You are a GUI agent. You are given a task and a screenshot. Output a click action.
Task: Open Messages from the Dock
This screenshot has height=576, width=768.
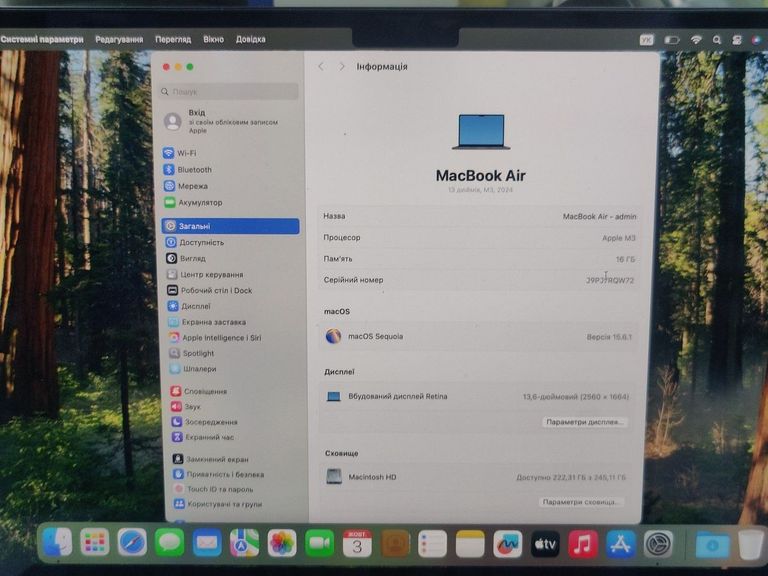pyautogui.click(x=169, y=542)
